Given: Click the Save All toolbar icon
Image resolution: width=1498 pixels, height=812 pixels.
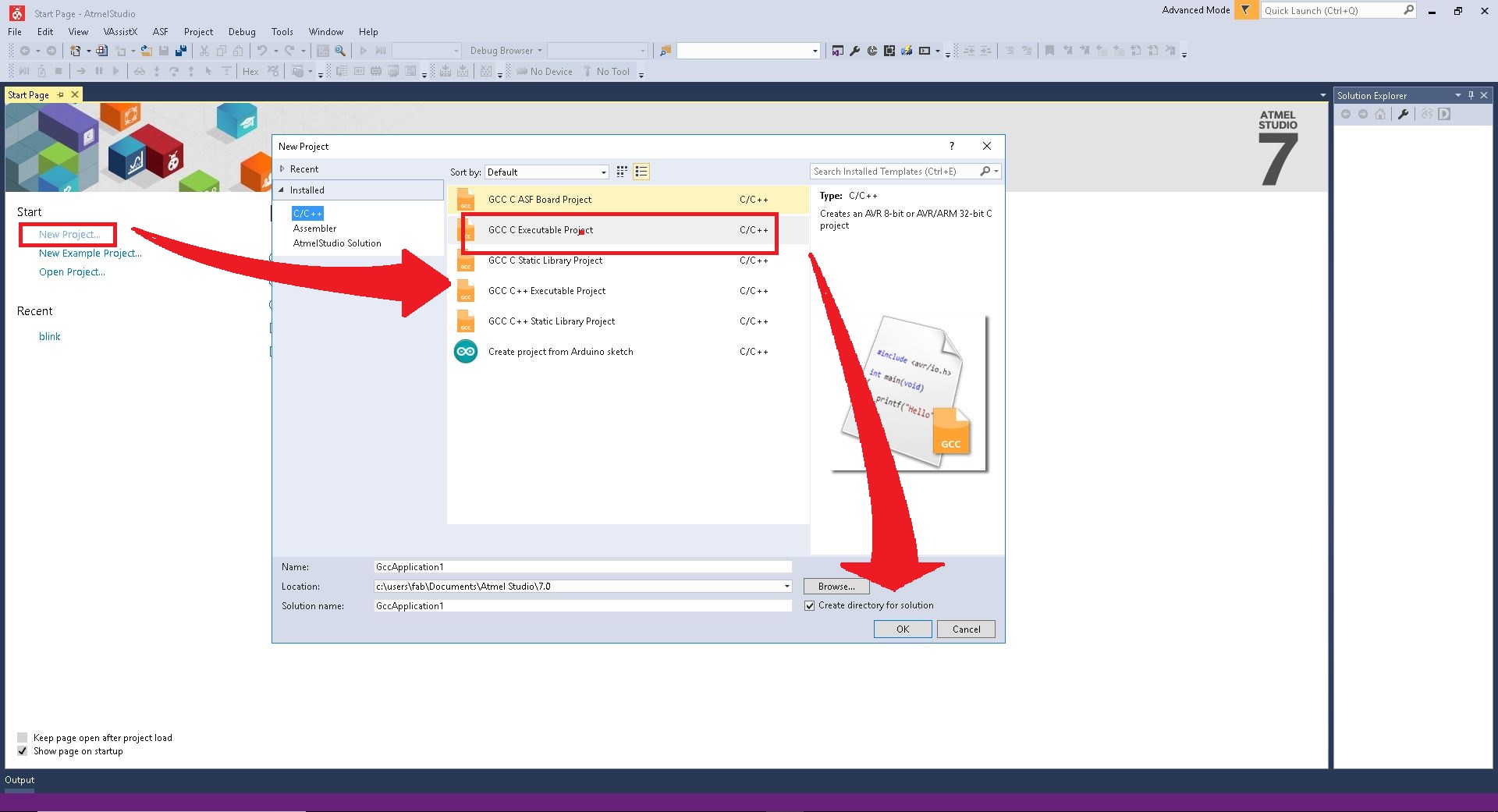Looking at the screenshot, I should (181, 51).
